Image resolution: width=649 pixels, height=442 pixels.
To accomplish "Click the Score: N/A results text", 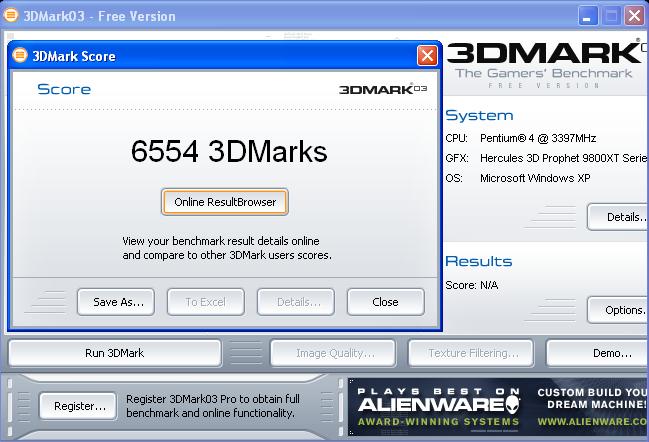I will click(x=471, y=285).
